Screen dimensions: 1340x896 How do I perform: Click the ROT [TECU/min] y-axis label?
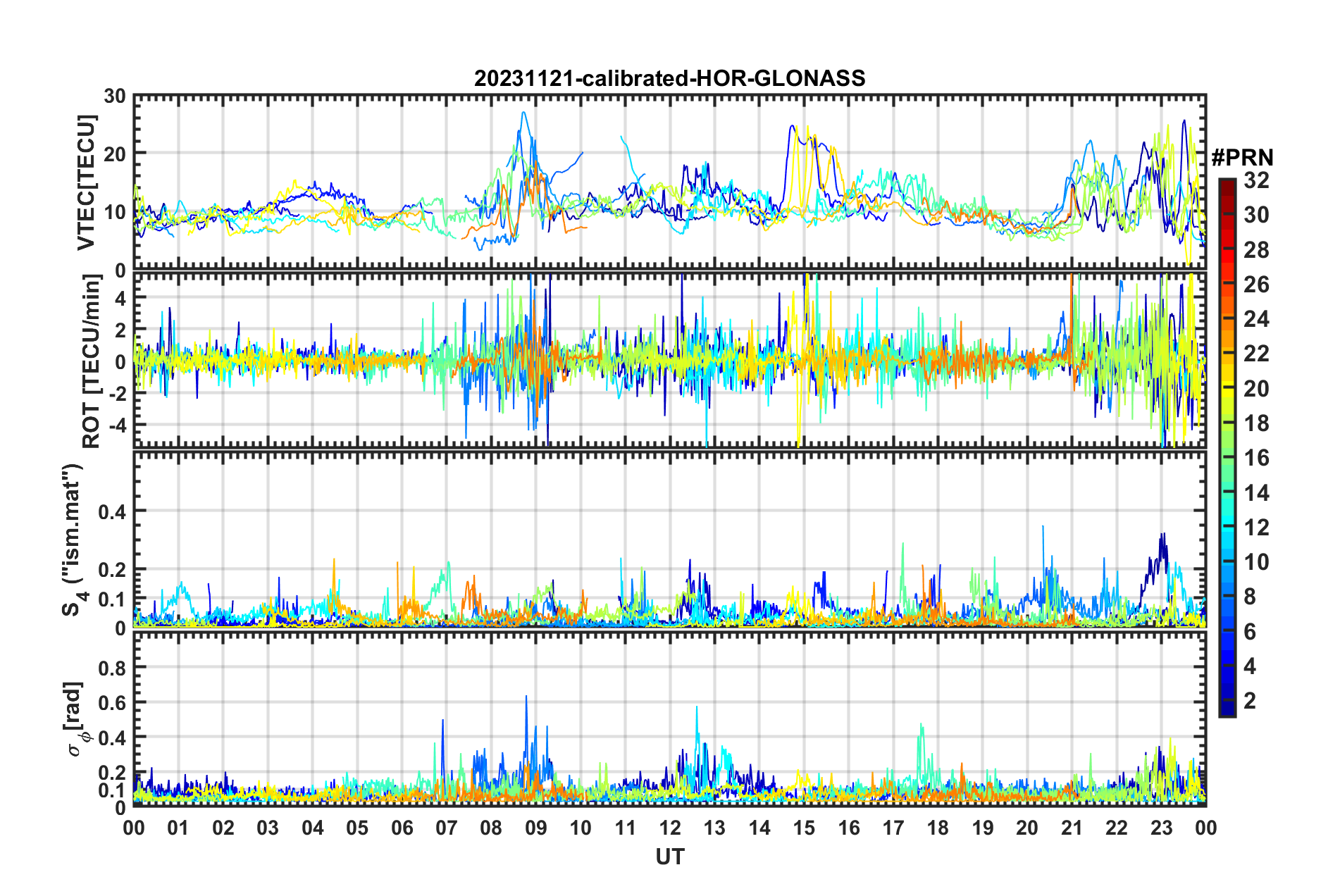tap(92, 361)
